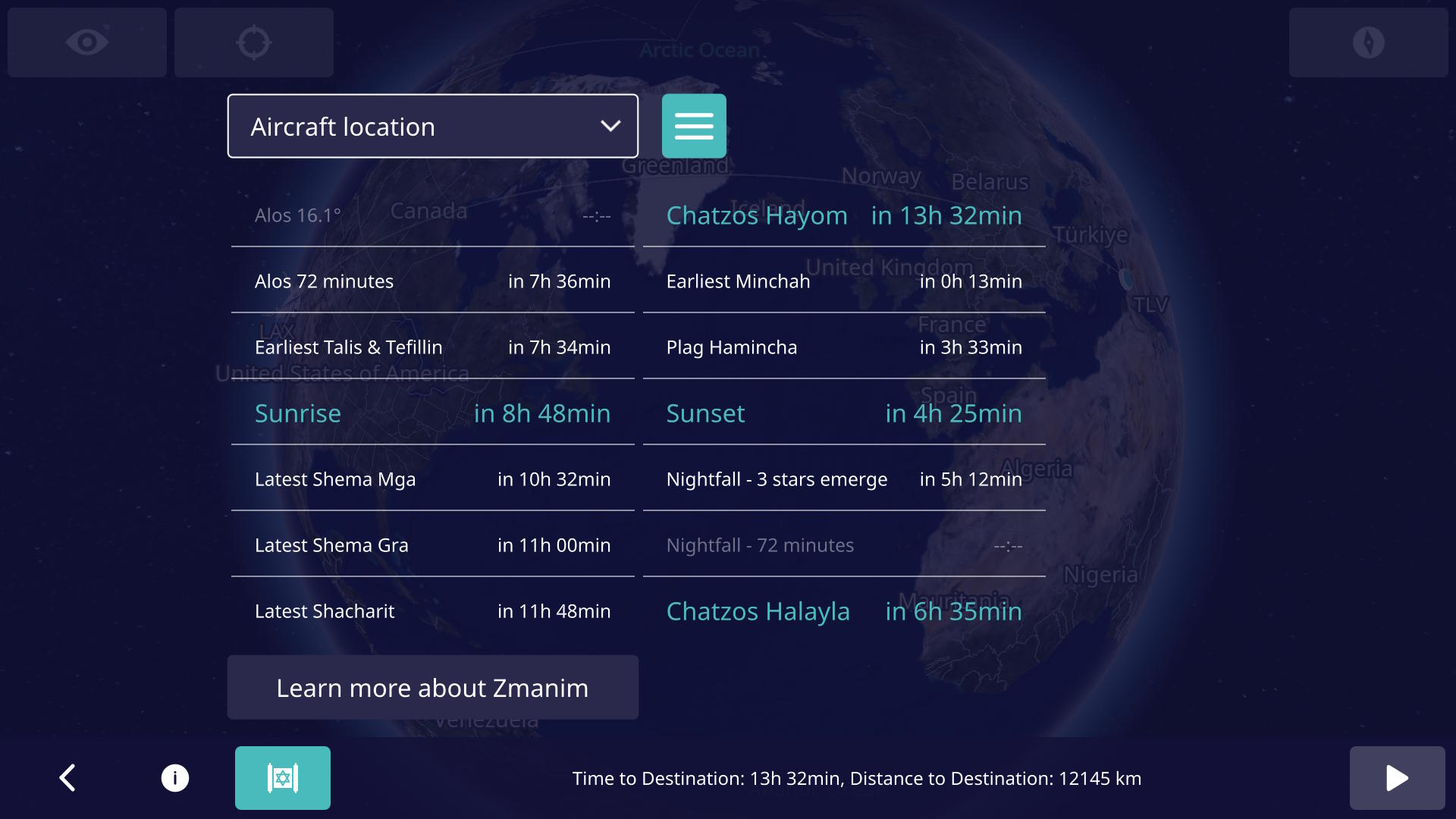Click the Chatzos Hayom time entry
The width and height of the screenshot is (1456, 819).
pyautogui.click(x=843, y=215)
